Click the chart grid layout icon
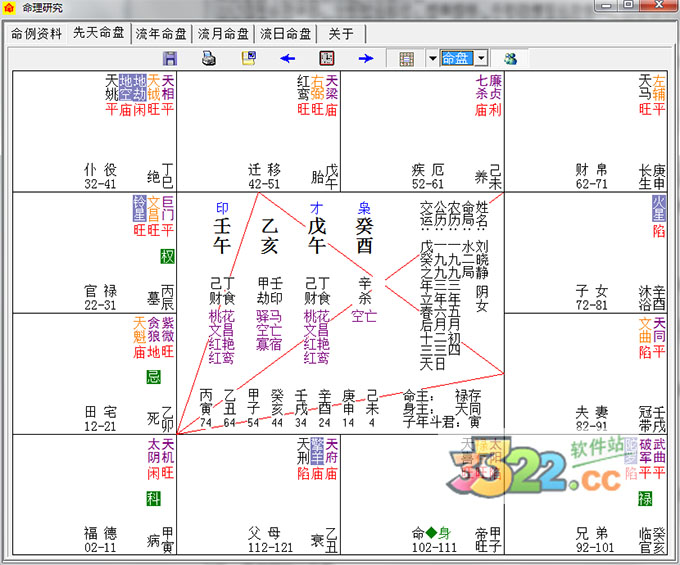 pyautogui.click(x=406, y=59)
